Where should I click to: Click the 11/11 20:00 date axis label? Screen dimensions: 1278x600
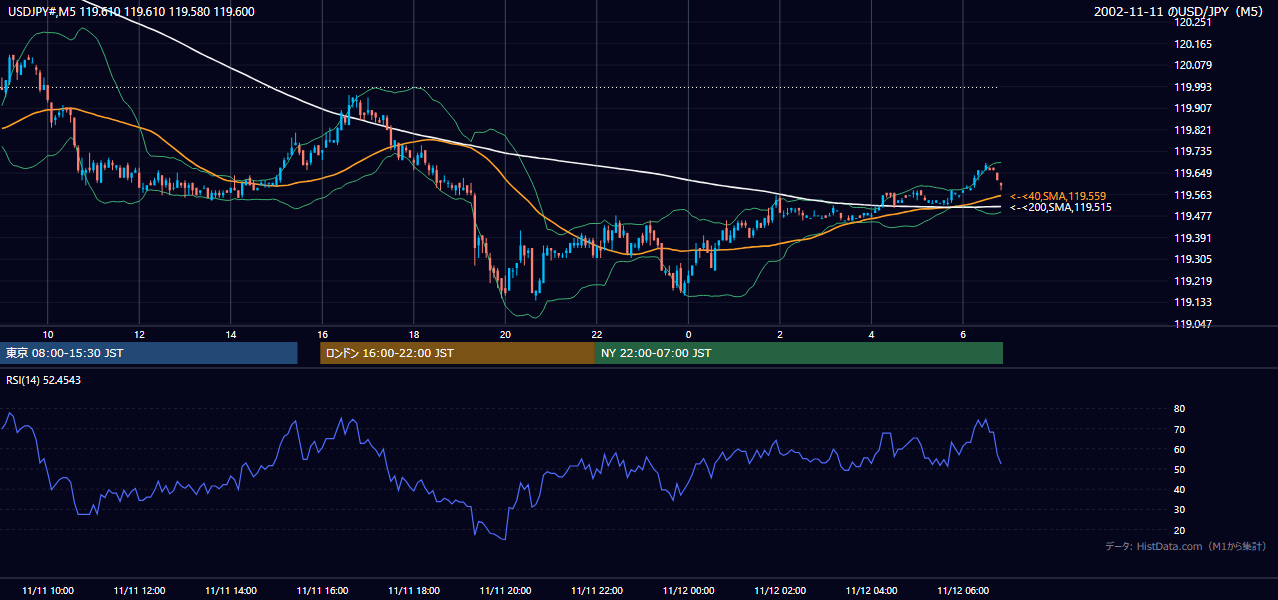pos(505,590)
